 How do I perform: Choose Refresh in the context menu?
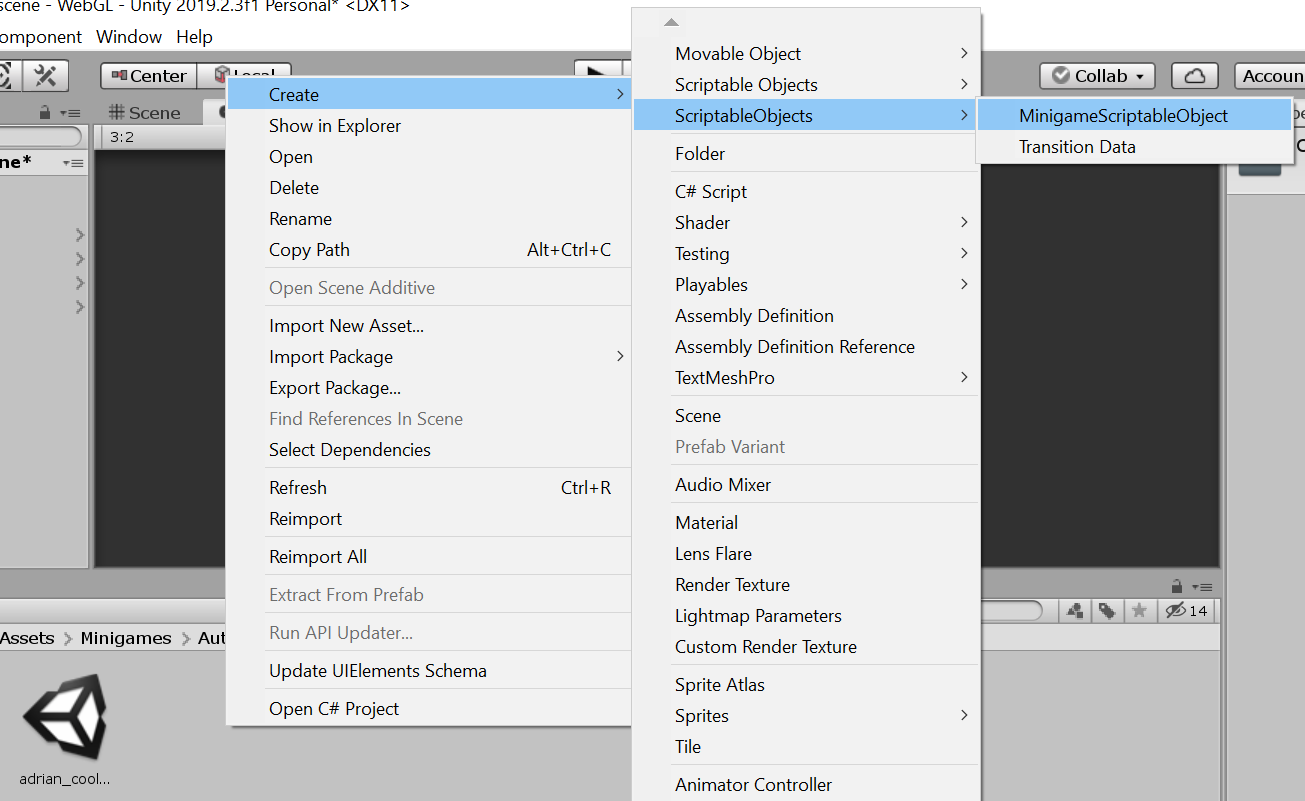(x=429, y=488)
